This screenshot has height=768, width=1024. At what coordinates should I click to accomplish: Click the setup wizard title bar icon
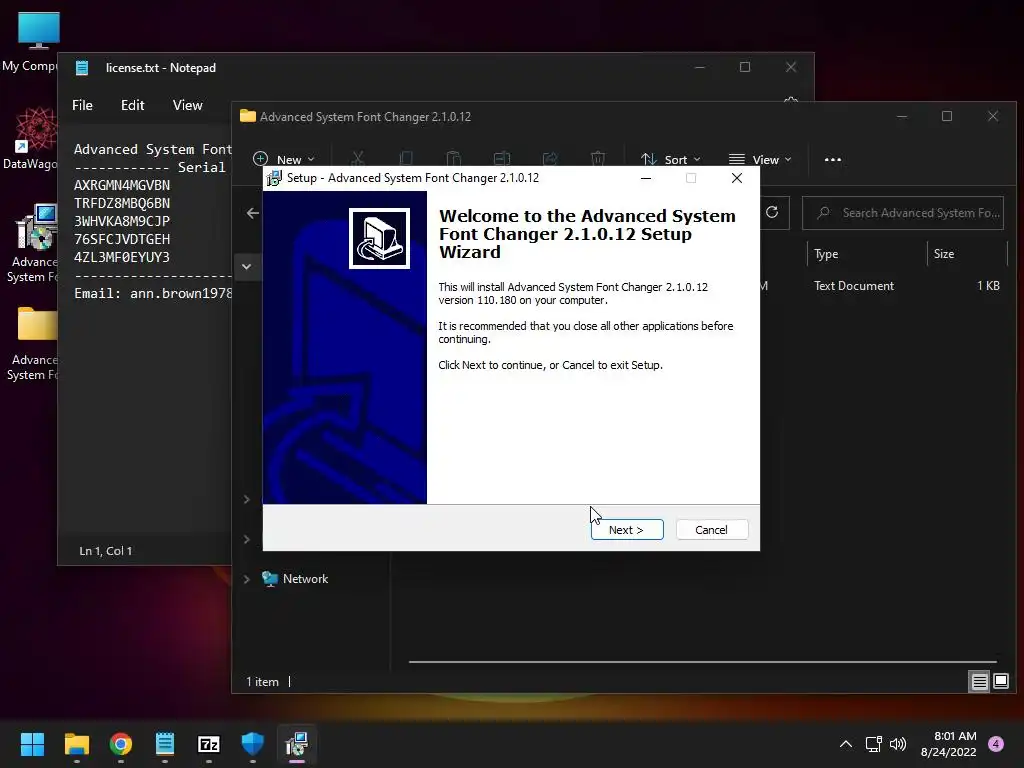[x=274, y=178]
